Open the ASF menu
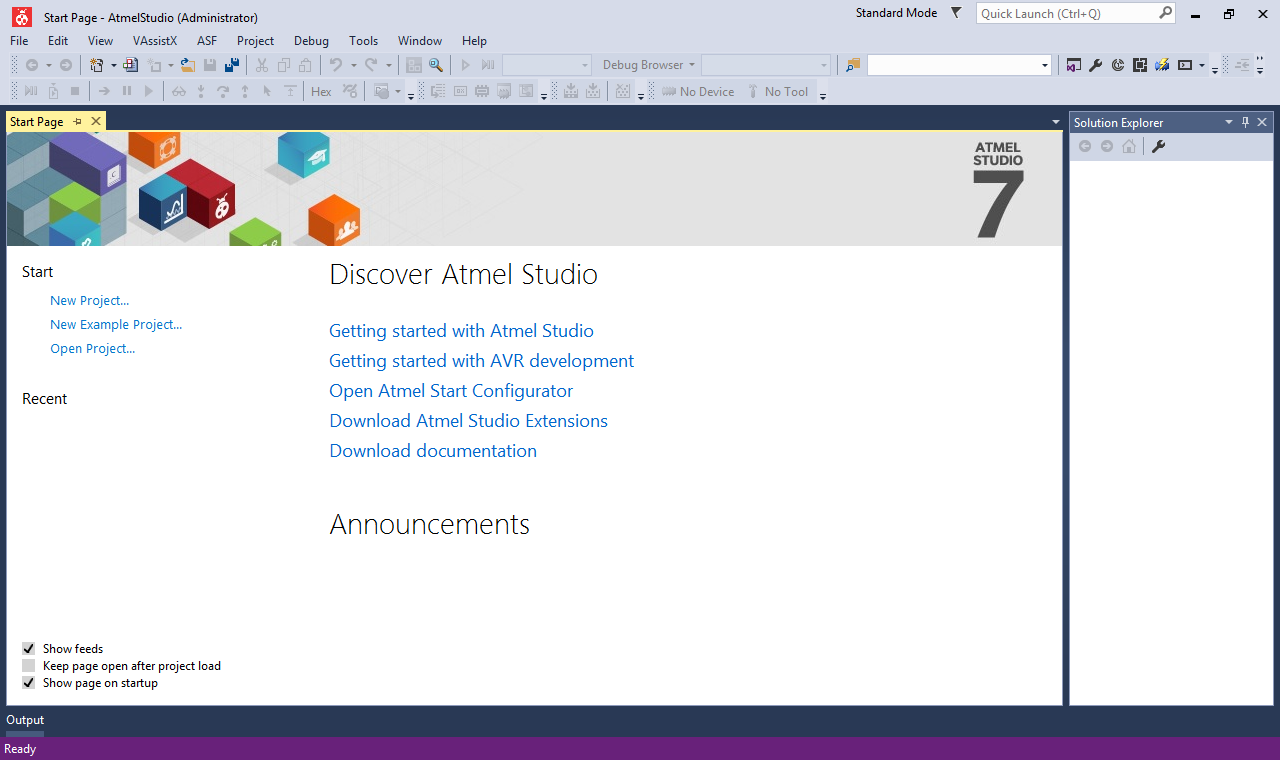 tap(207, 41)
